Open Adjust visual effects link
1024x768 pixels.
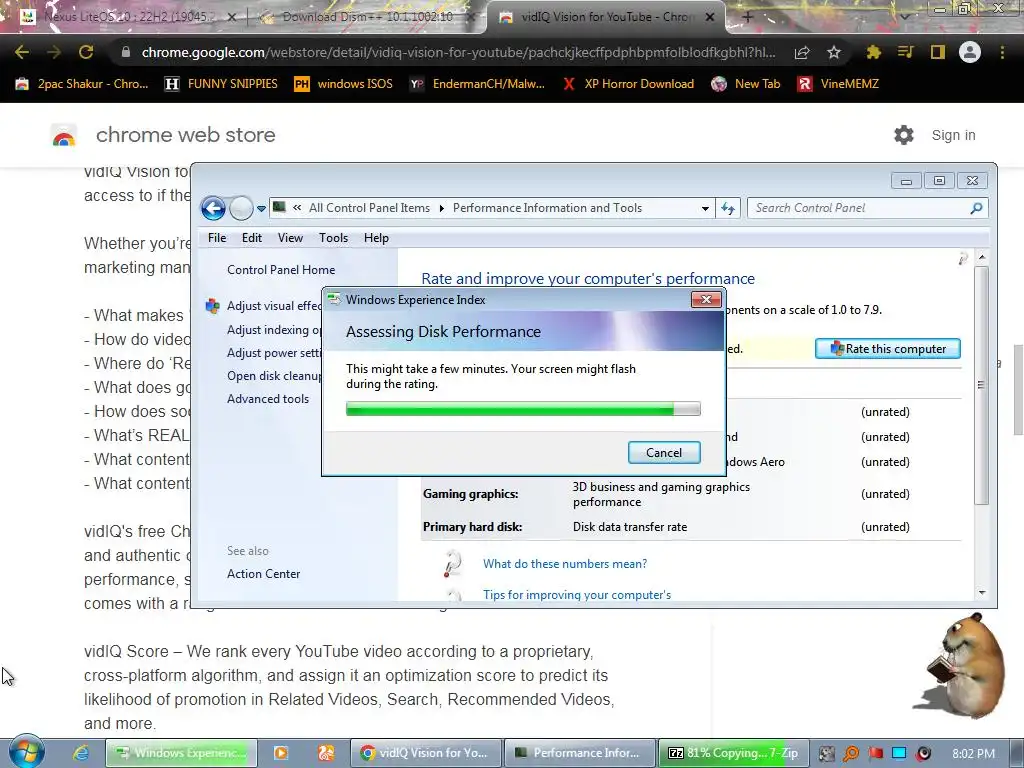274,306
